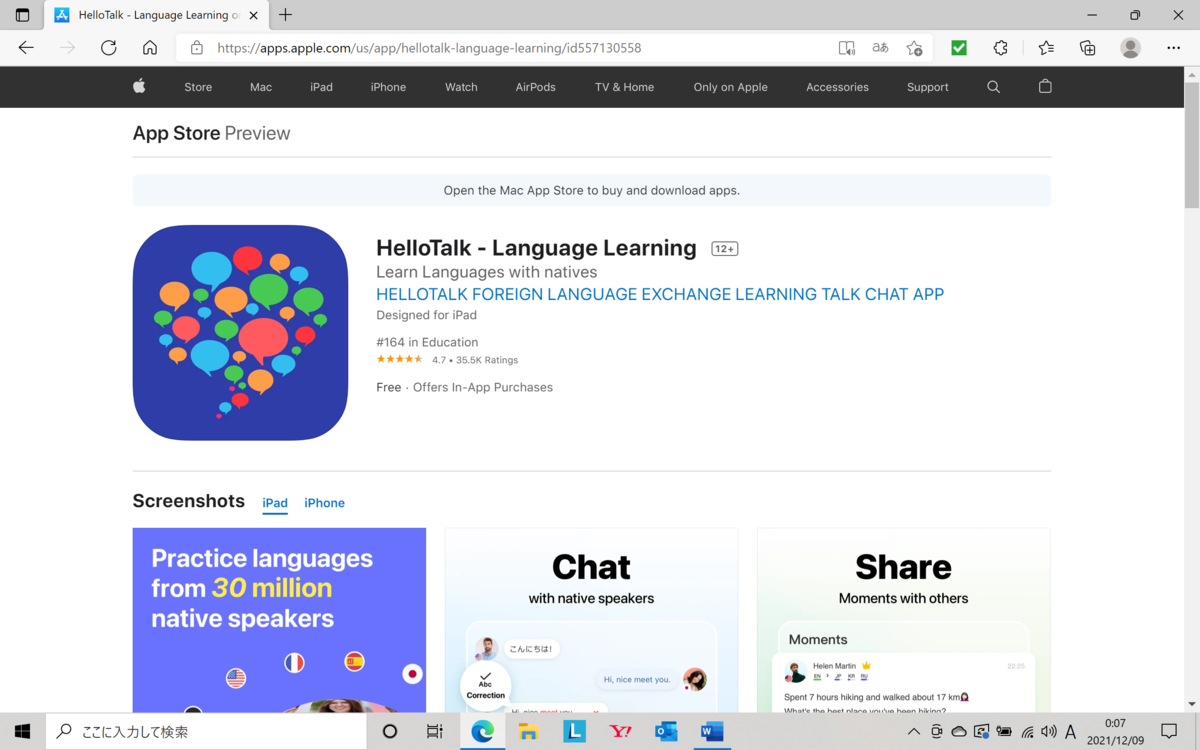The height and width of the screenshot is (750, 1200).
Task: Open the Chat with native speakers screenshot
Action: [x=591, y=620]
